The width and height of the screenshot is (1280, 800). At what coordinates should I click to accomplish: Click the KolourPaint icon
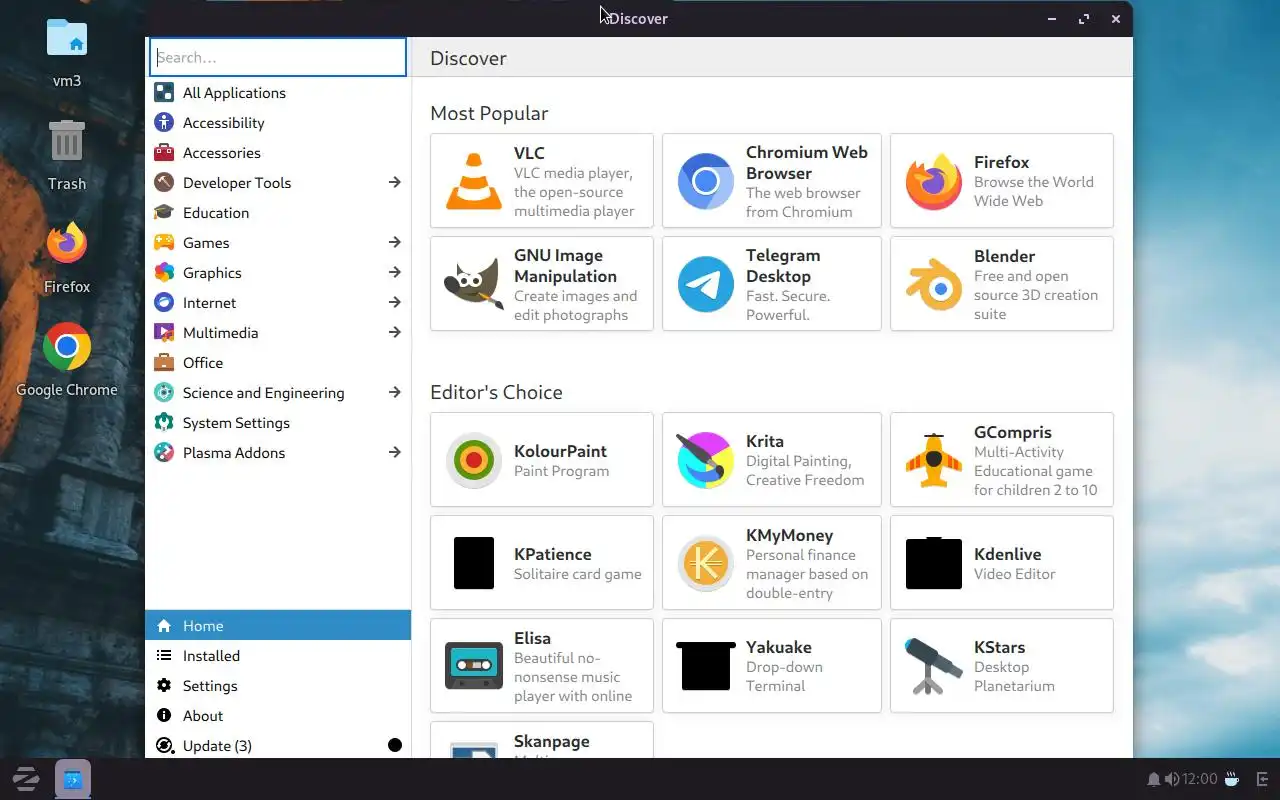474,460
